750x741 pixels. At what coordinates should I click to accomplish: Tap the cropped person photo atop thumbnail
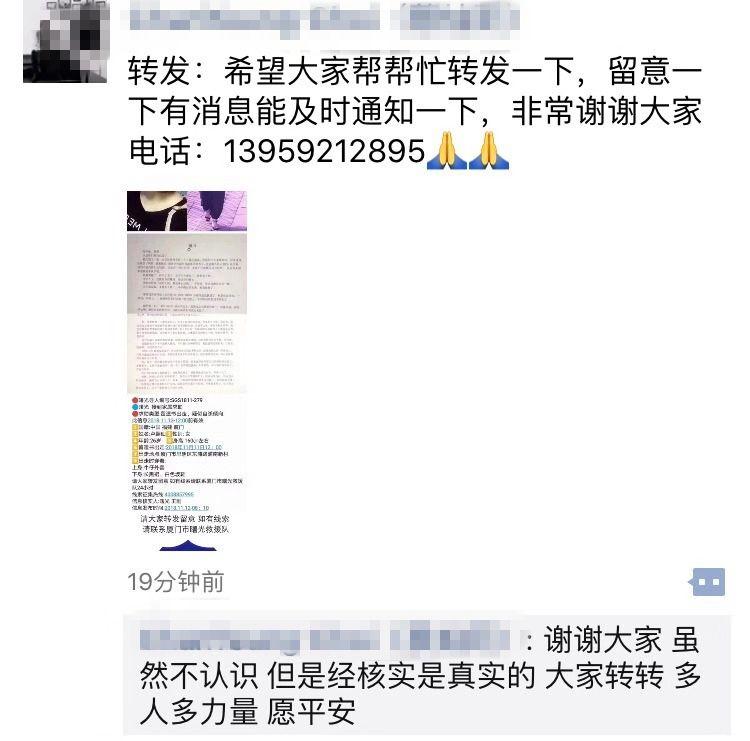click(x=187, y=211)
